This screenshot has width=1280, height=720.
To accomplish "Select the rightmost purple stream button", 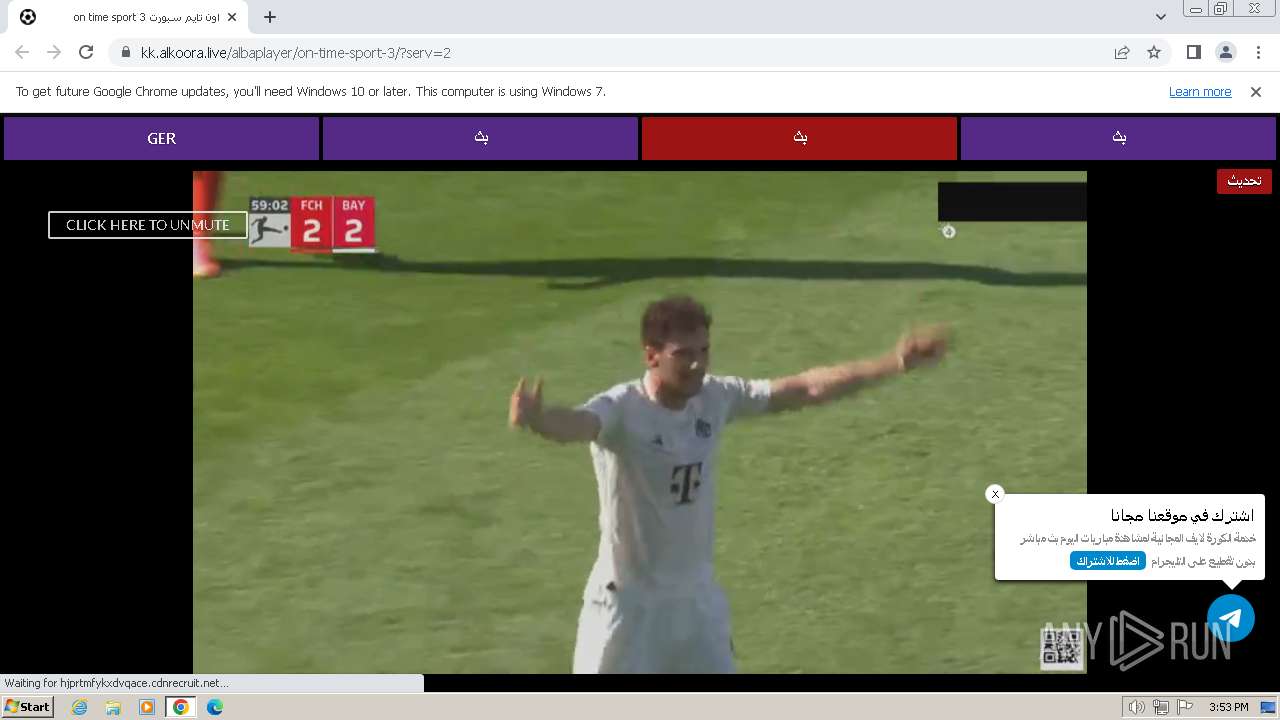I will 1118,138.
